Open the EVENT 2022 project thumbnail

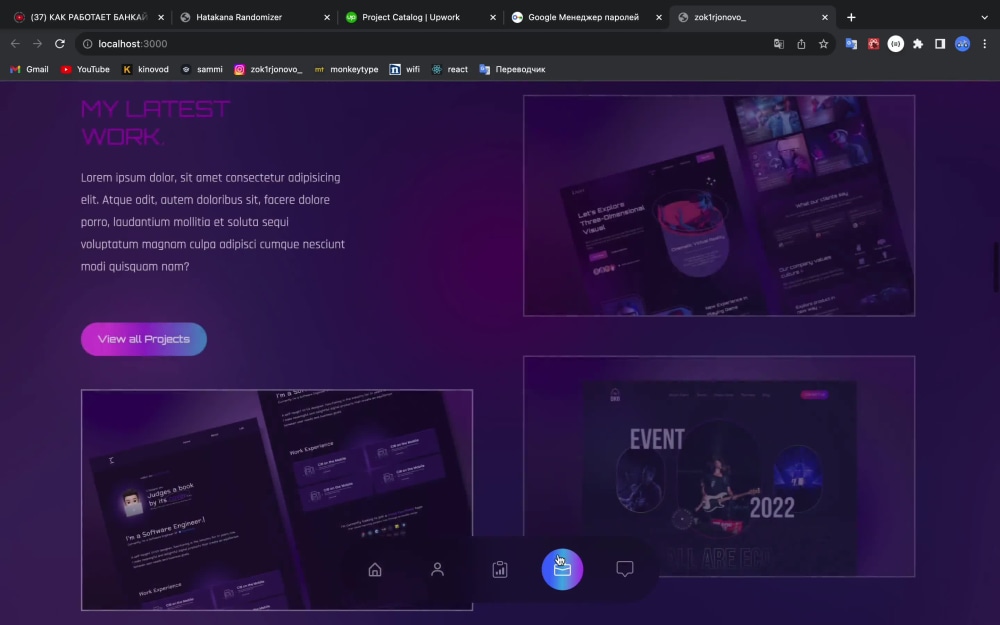(719, 466)
